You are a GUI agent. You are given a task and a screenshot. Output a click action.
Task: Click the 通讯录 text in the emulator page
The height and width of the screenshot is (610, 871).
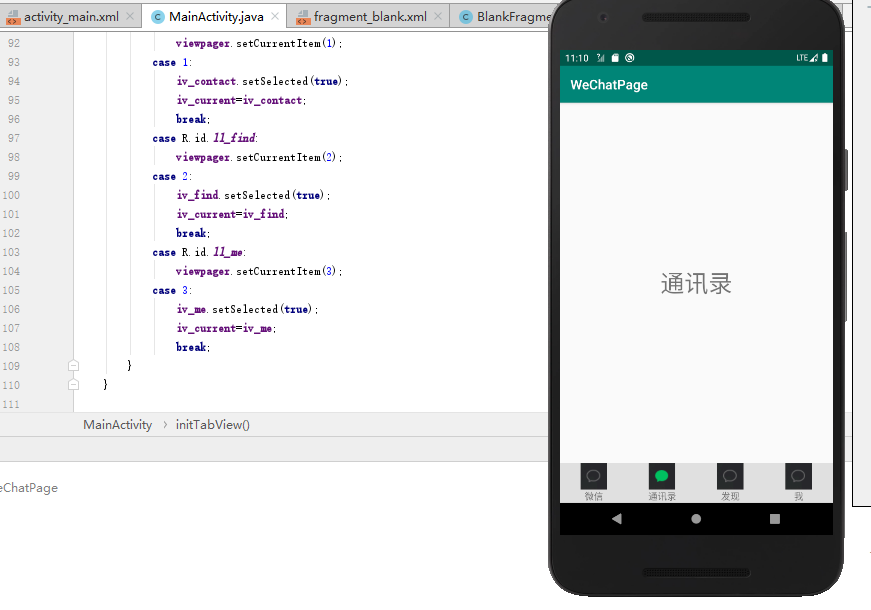click(696, 283)
